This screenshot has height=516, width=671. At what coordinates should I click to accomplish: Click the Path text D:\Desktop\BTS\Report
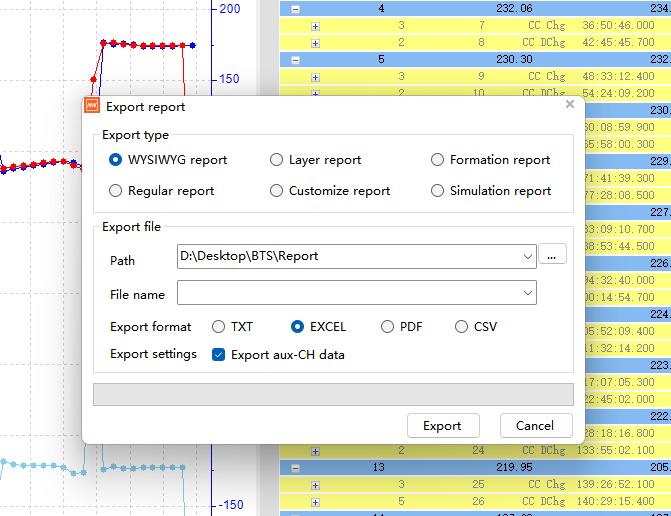click(249, 256)
